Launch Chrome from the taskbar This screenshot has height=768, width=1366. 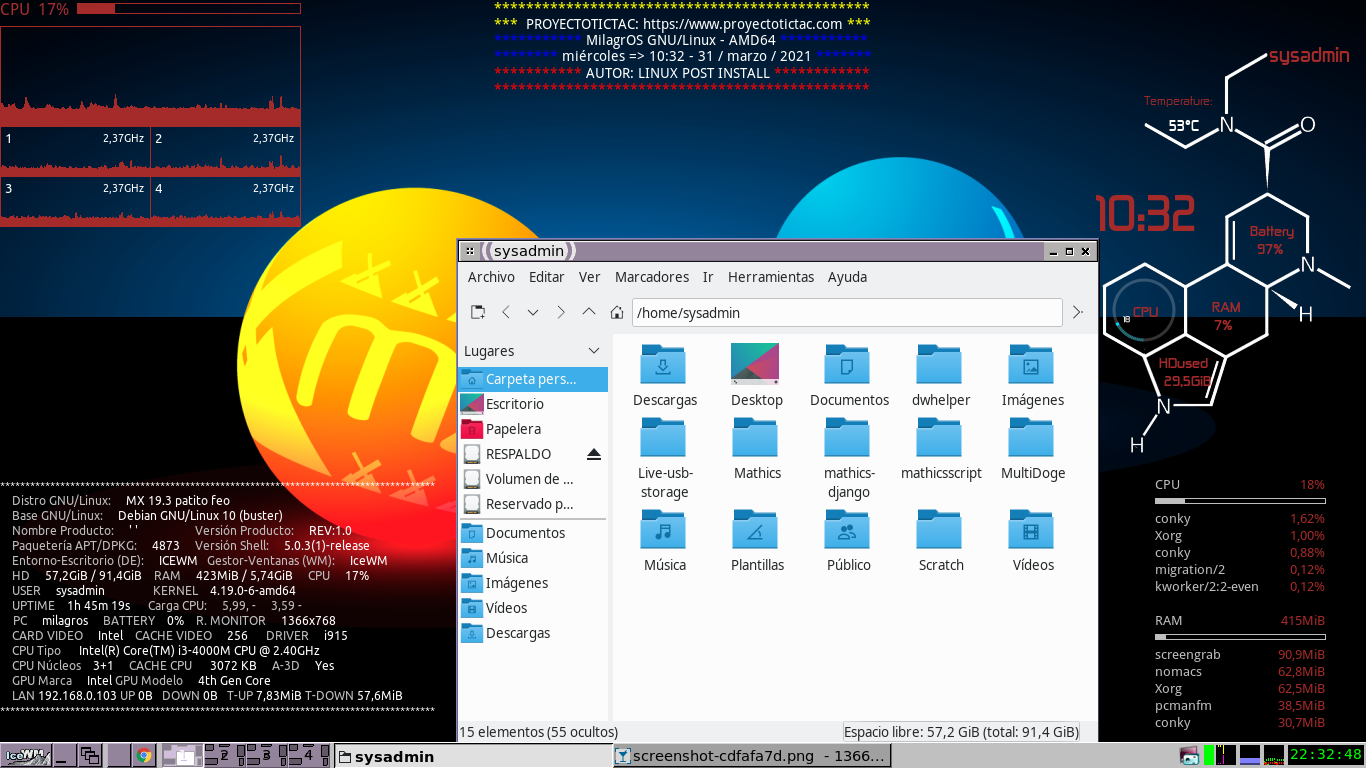pos(144,756)
